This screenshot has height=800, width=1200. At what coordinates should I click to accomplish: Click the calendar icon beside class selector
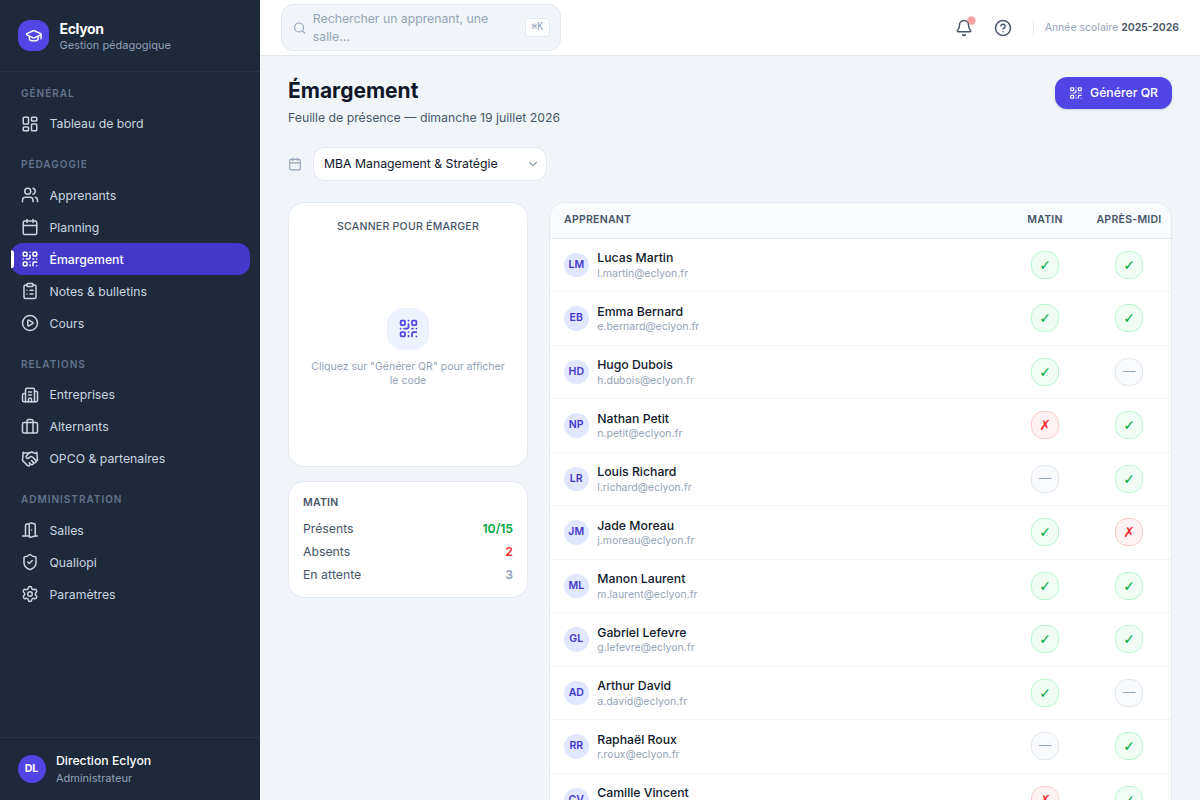[295, 164]
